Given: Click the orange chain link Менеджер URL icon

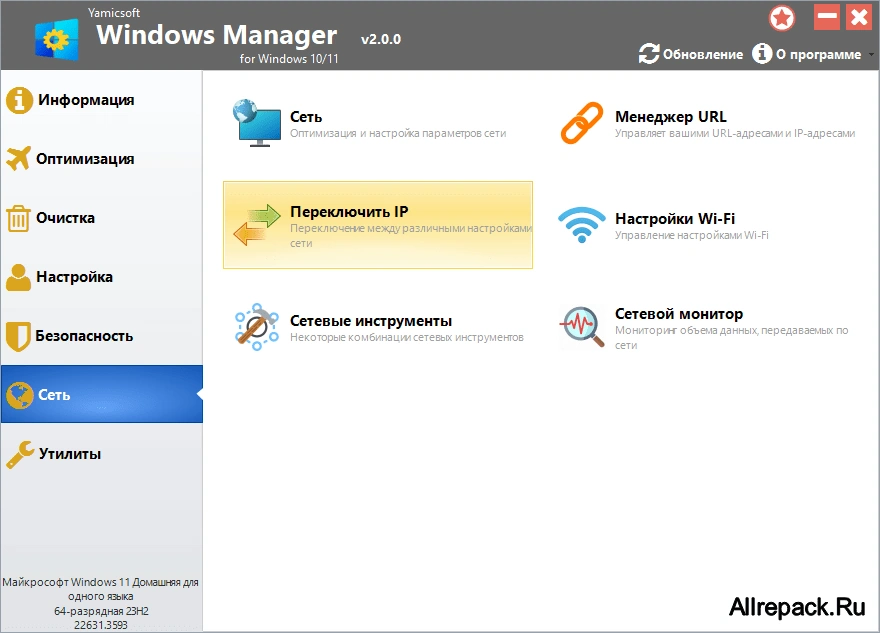Looking at the screenshot, I should point(581,123).
